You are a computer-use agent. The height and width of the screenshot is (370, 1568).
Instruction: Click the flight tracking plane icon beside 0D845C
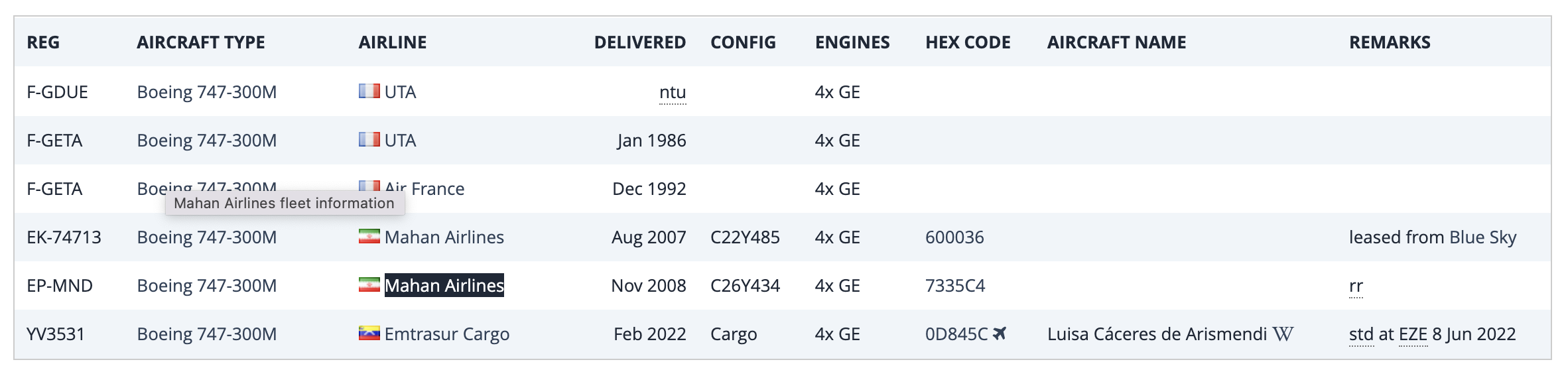[1000, 334]
